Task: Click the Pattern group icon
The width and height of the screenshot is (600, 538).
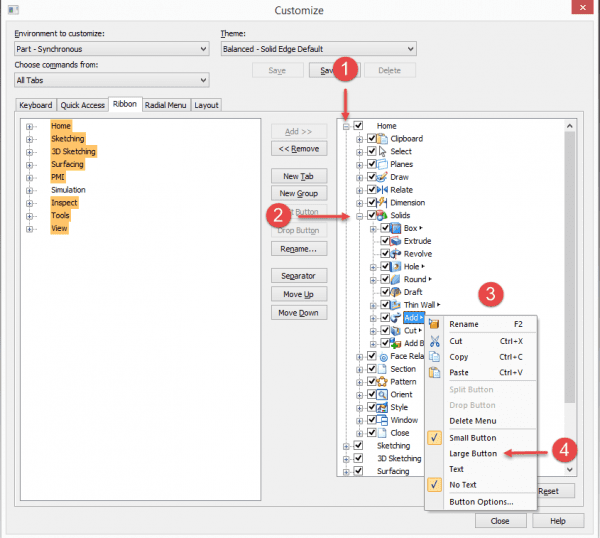Action: point(382,381)
